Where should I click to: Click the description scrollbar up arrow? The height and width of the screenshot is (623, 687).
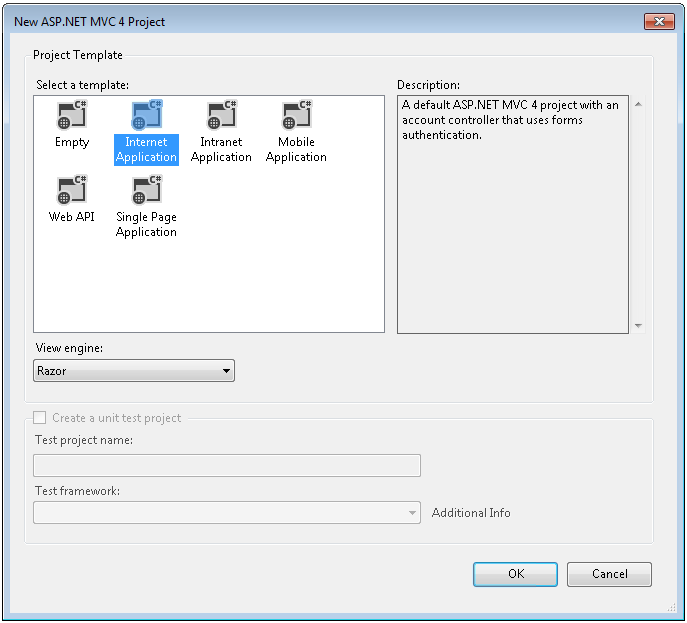point(638,104)
